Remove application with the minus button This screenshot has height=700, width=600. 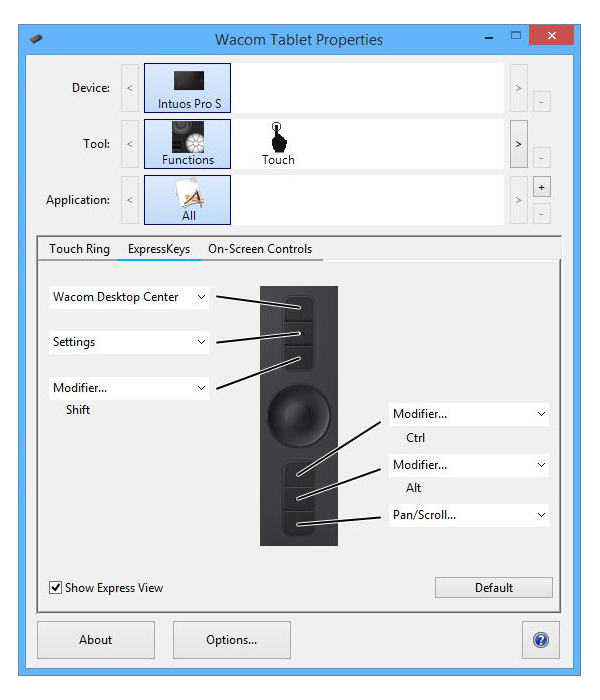pyautogui.click(x=542, y=214)
